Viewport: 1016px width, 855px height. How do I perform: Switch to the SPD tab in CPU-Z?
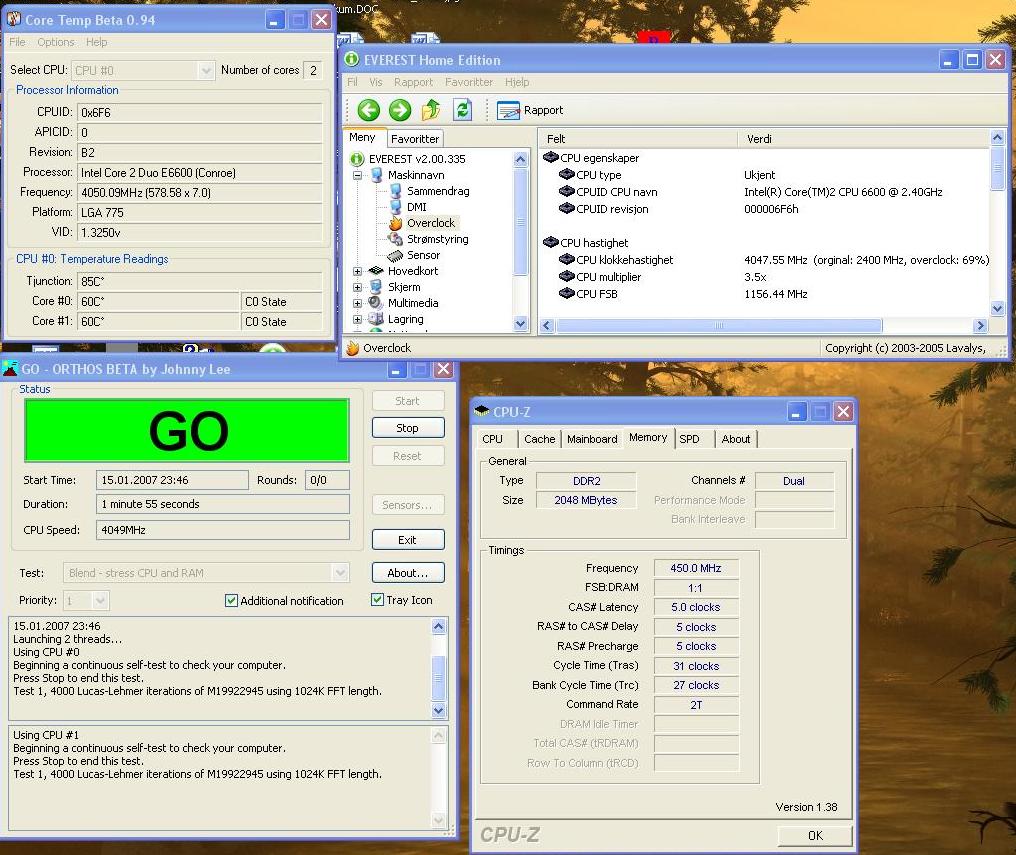coord(689,439)
